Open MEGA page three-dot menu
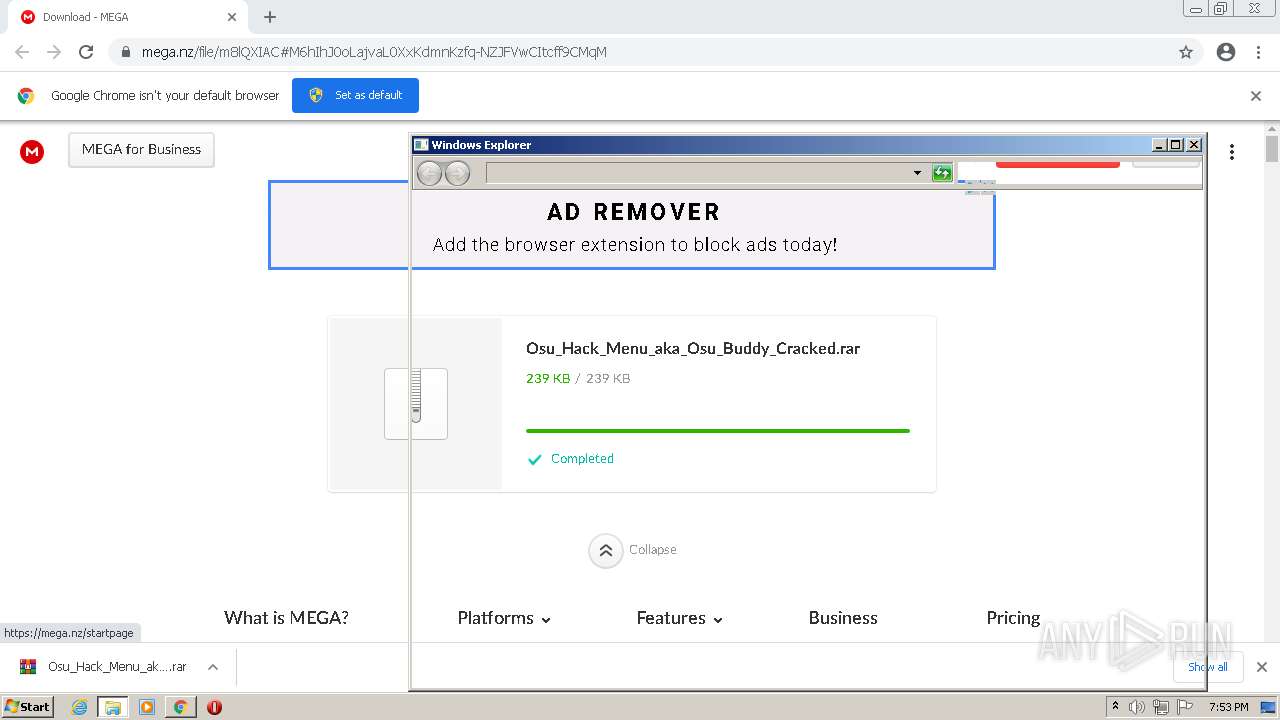 click(1232, 152)
